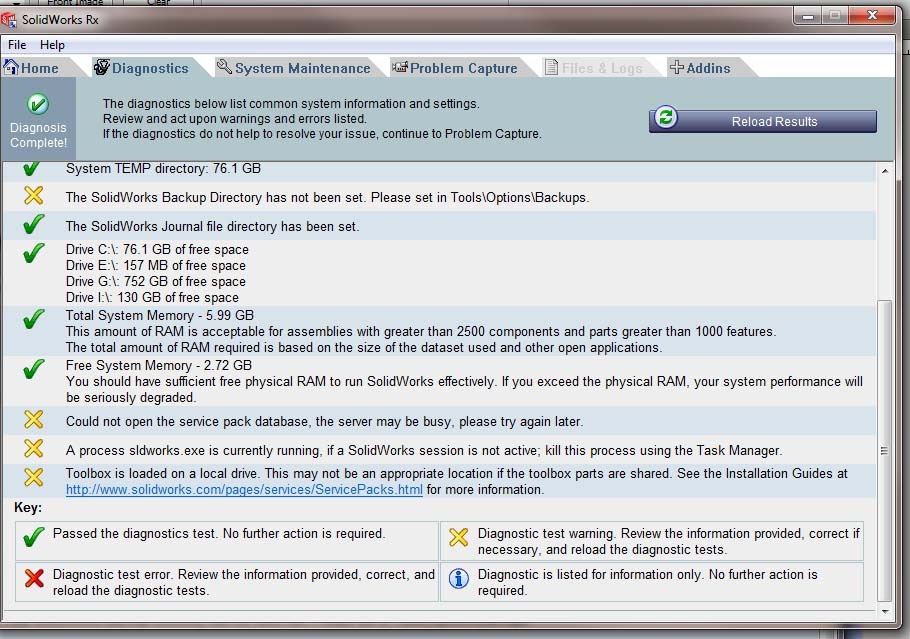
Task: Click the Reload Results button
Action: [763, 121]
